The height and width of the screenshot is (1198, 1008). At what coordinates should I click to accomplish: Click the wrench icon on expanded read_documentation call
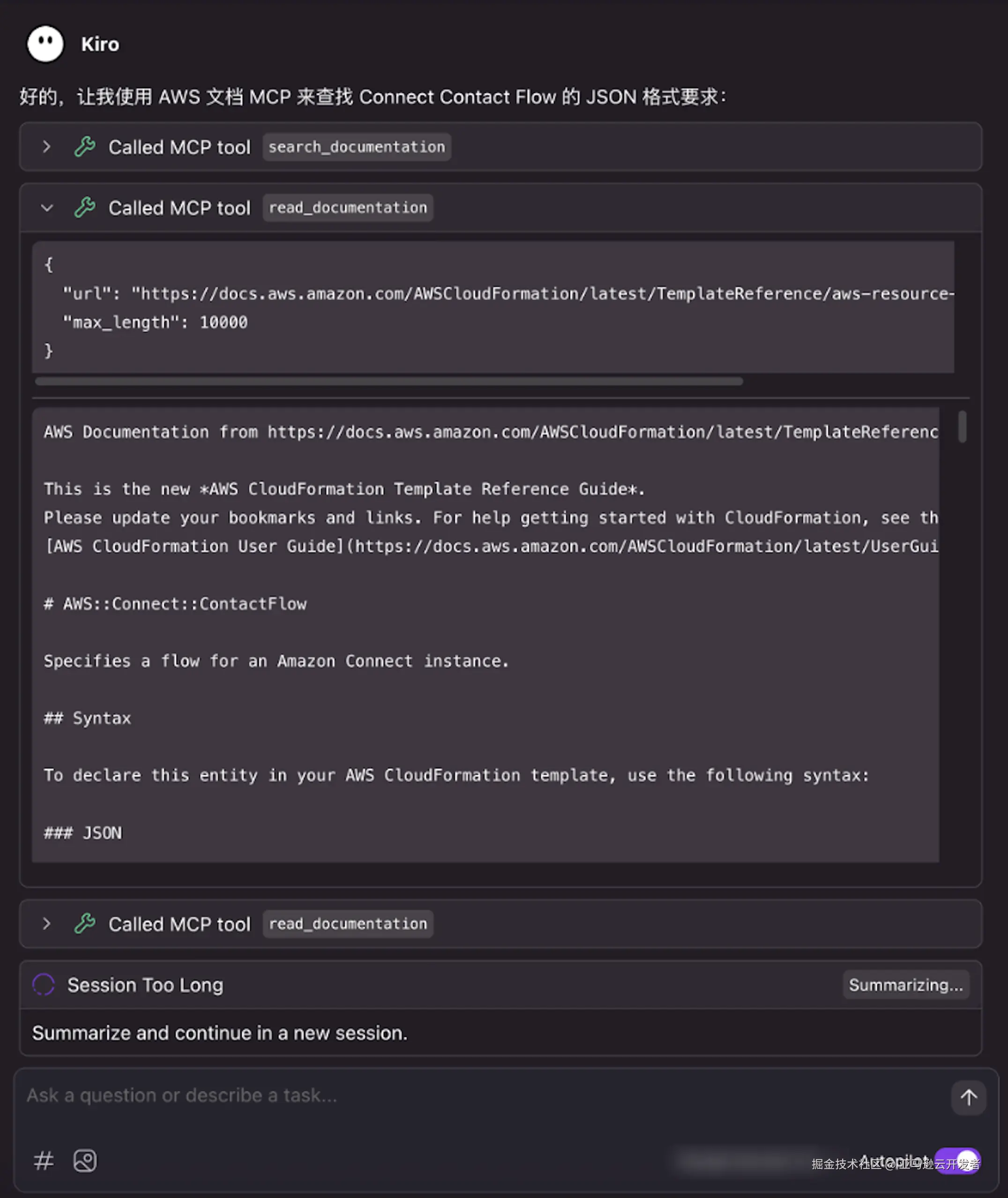coord(84,208)
